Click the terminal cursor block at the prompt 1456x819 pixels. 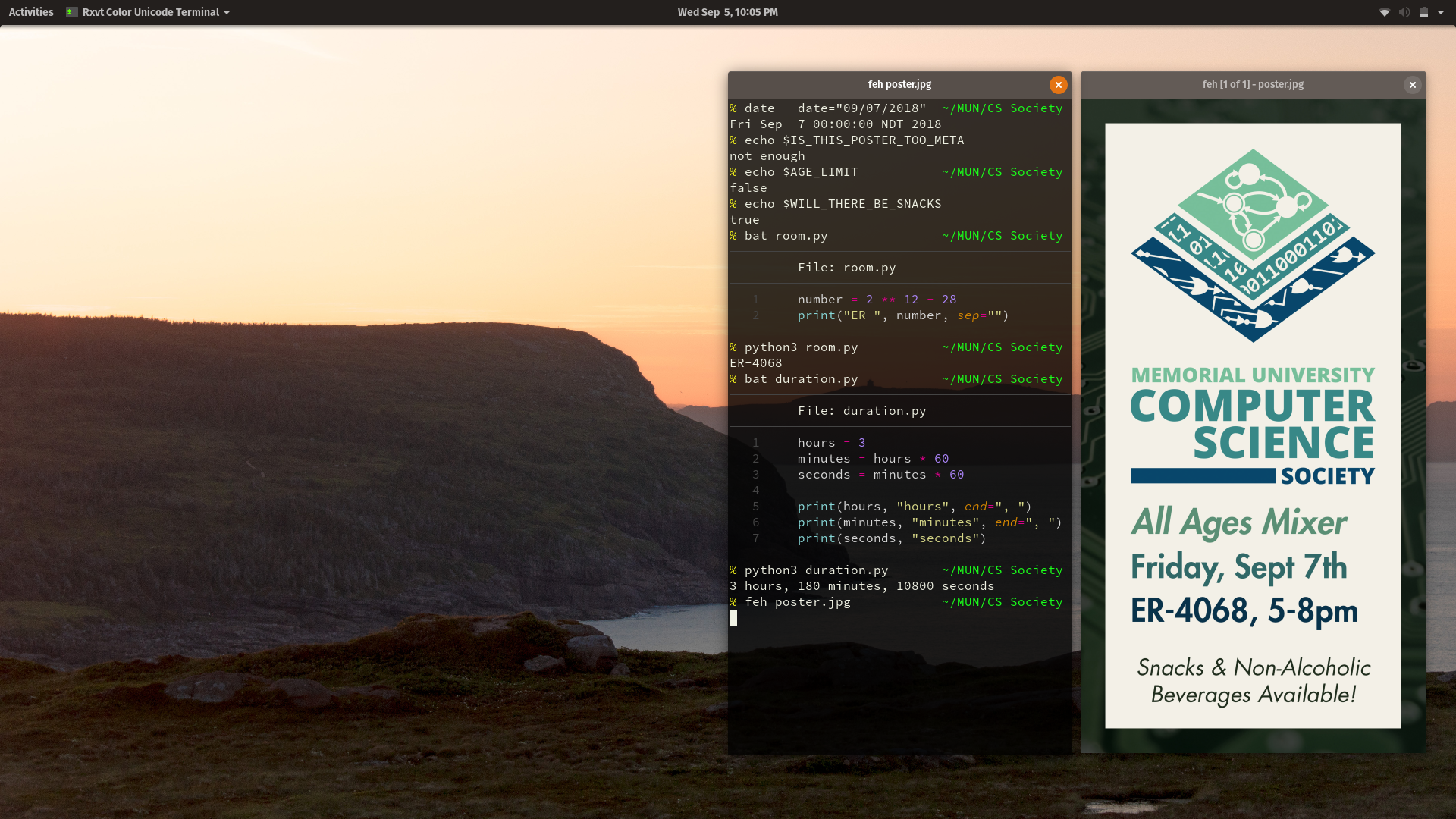pos(733,618)
